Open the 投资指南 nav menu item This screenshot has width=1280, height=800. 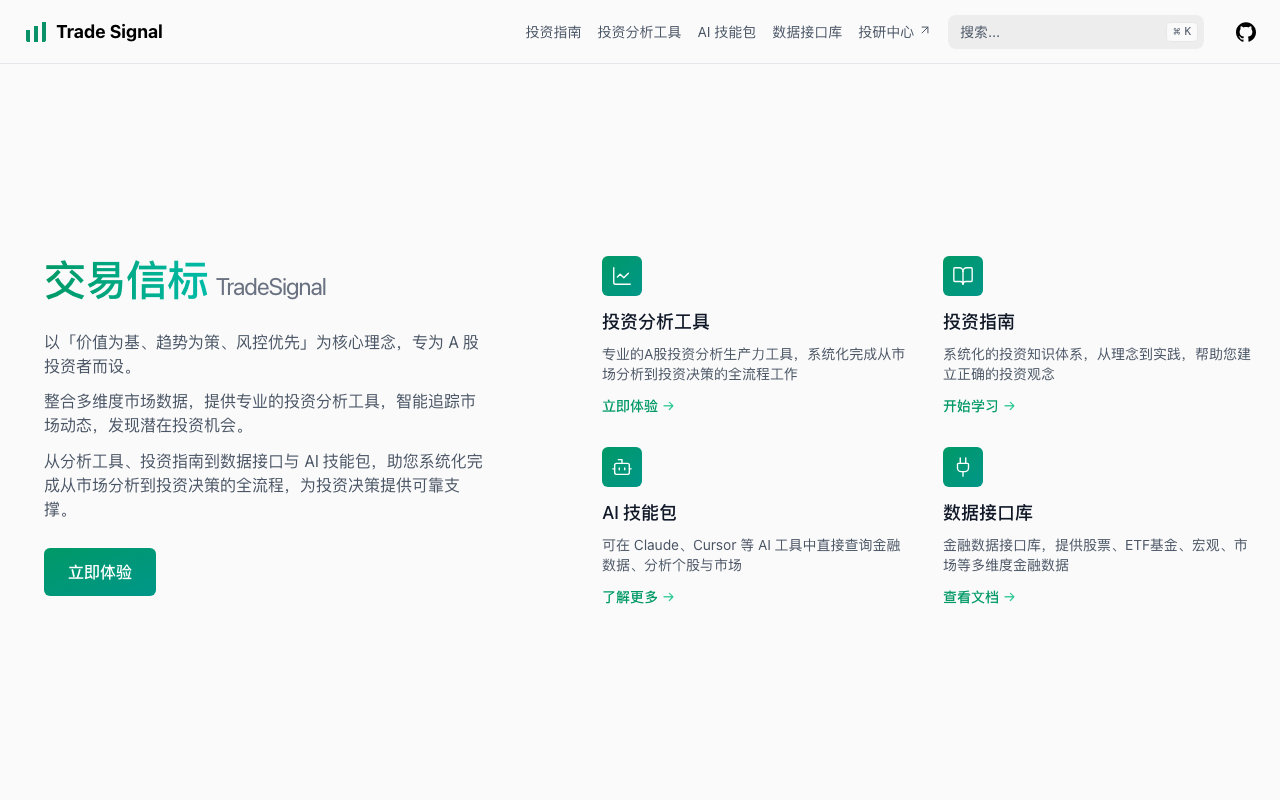554,32
